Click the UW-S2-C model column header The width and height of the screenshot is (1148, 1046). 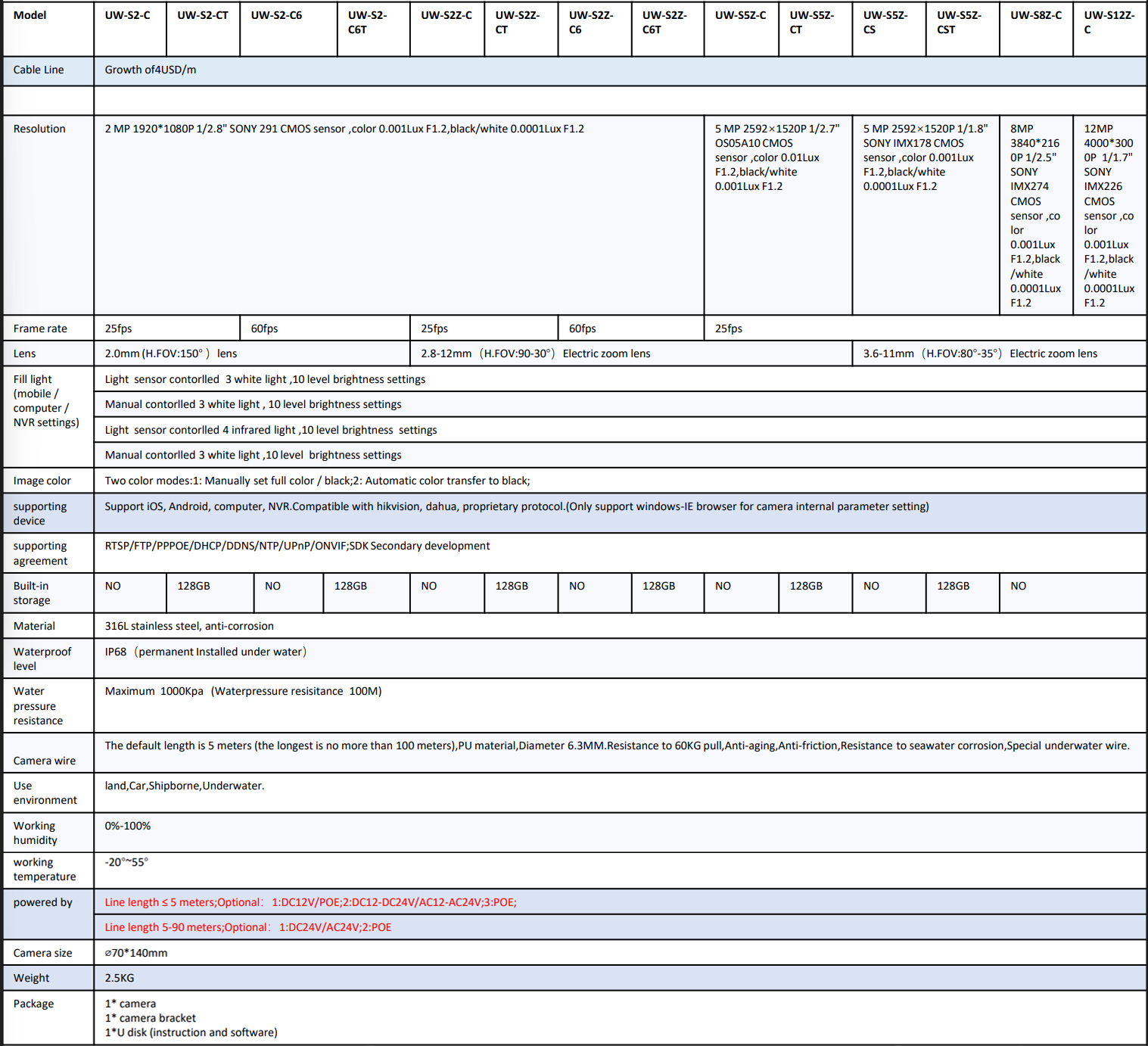click(x=127, y=15)
